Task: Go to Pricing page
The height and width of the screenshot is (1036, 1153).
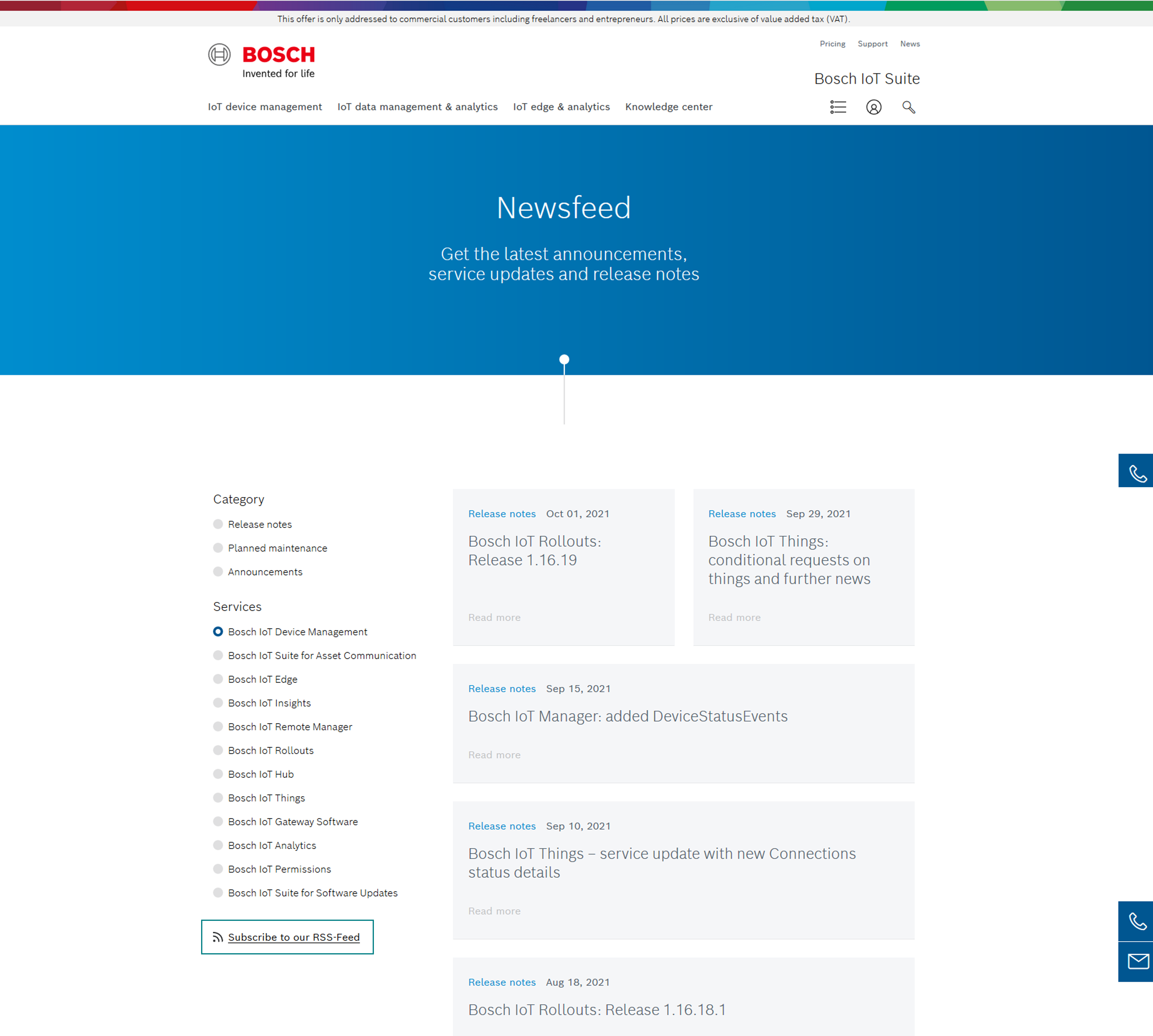Action: [833, 44]
